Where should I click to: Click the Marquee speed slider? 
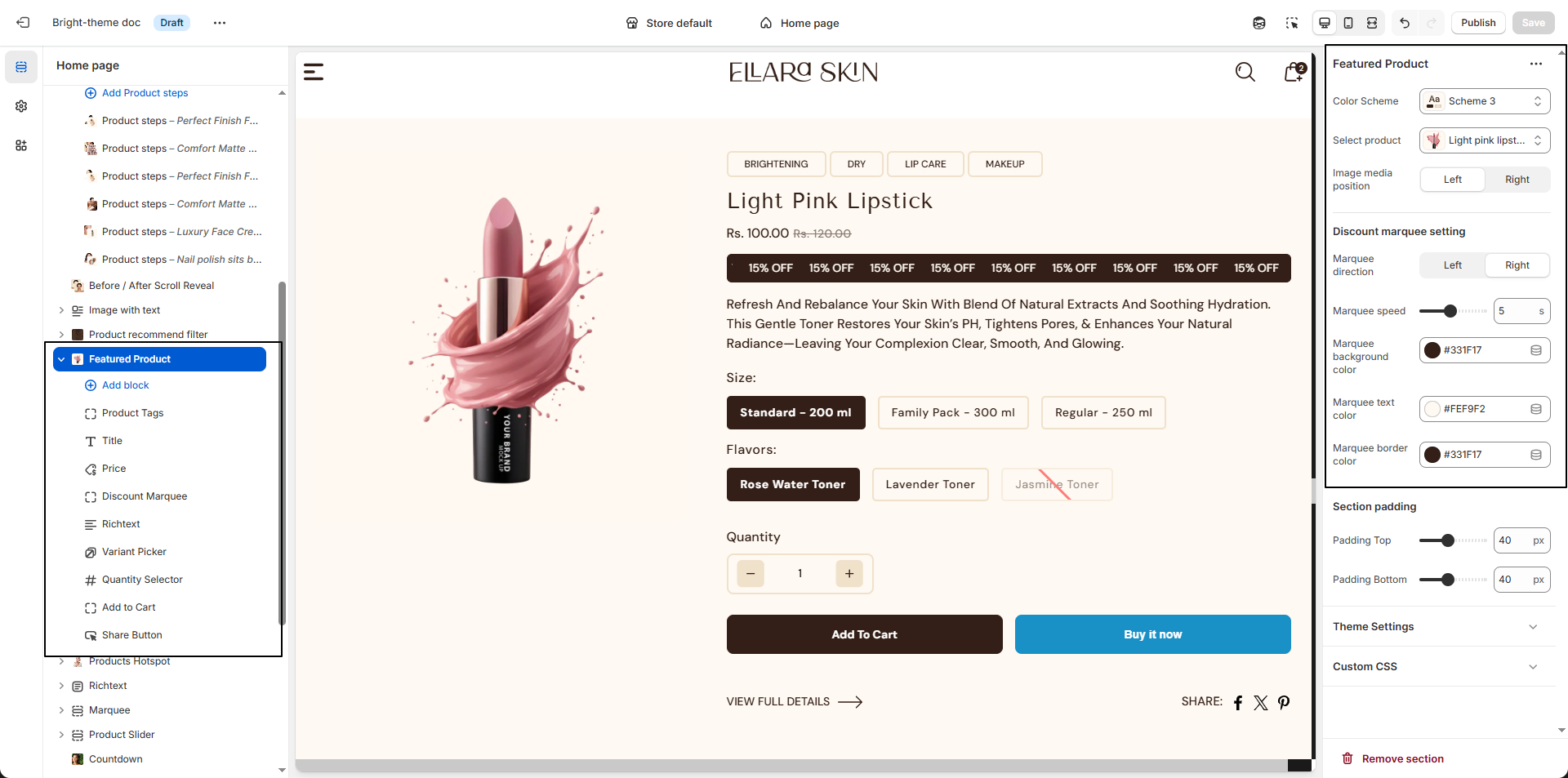pos(1453,311)
